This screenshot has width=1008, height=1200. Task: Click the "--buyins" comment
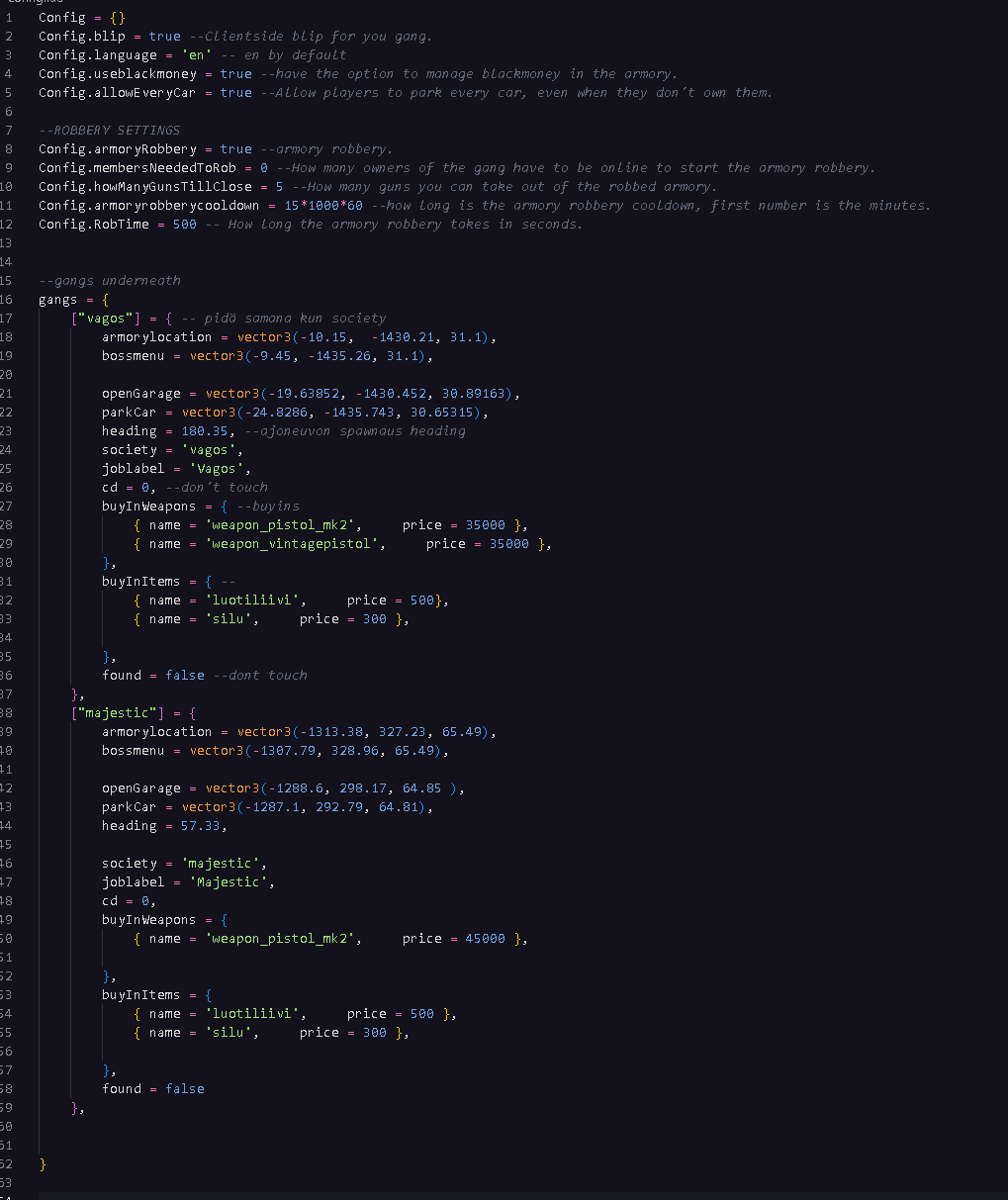(x=268, y=507)
